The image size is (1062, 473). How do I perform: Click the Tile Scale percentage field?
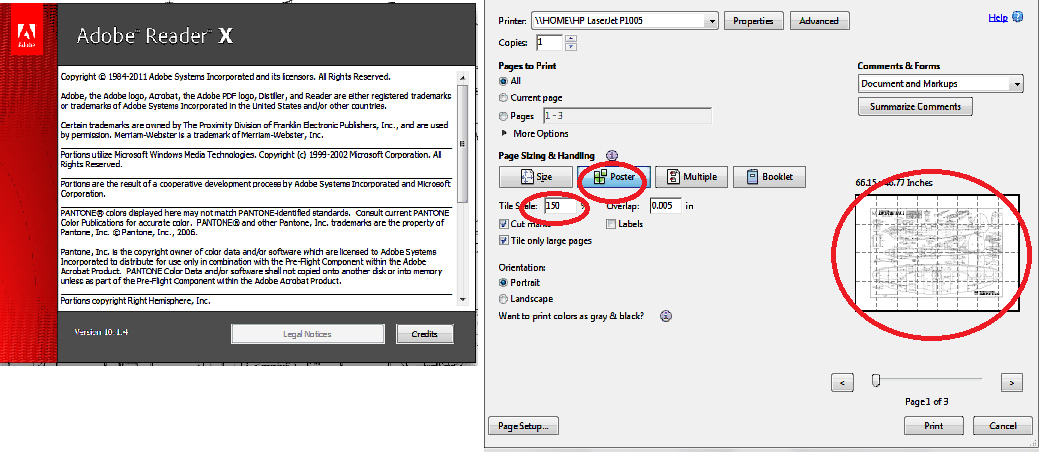tap(561, 205)
